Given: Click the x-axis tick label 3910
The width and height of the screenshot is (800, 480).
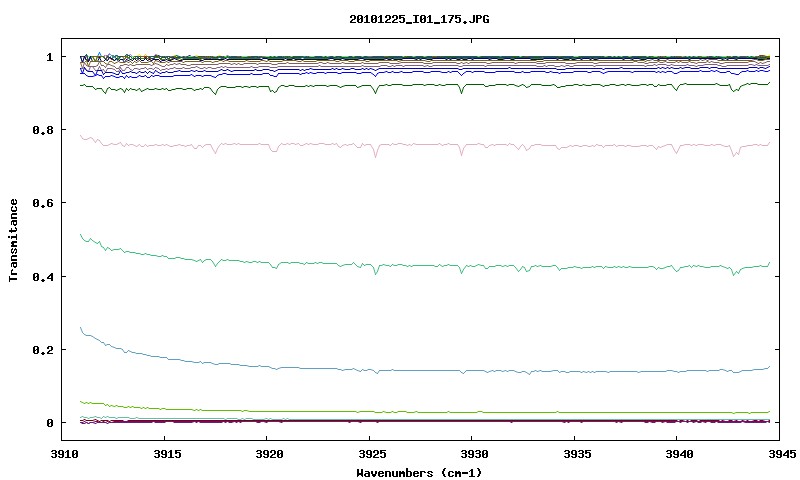Looking at the screenshot, I should (x=64, y=454).
